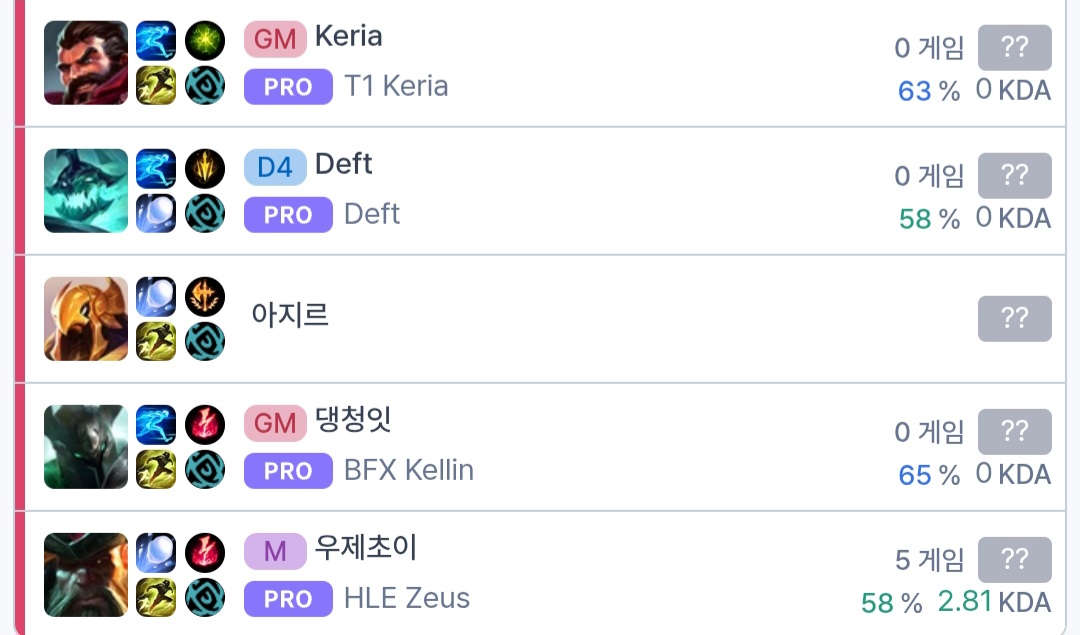Click Keria's Ghost summoner spell icon

(x=155, y=41)
